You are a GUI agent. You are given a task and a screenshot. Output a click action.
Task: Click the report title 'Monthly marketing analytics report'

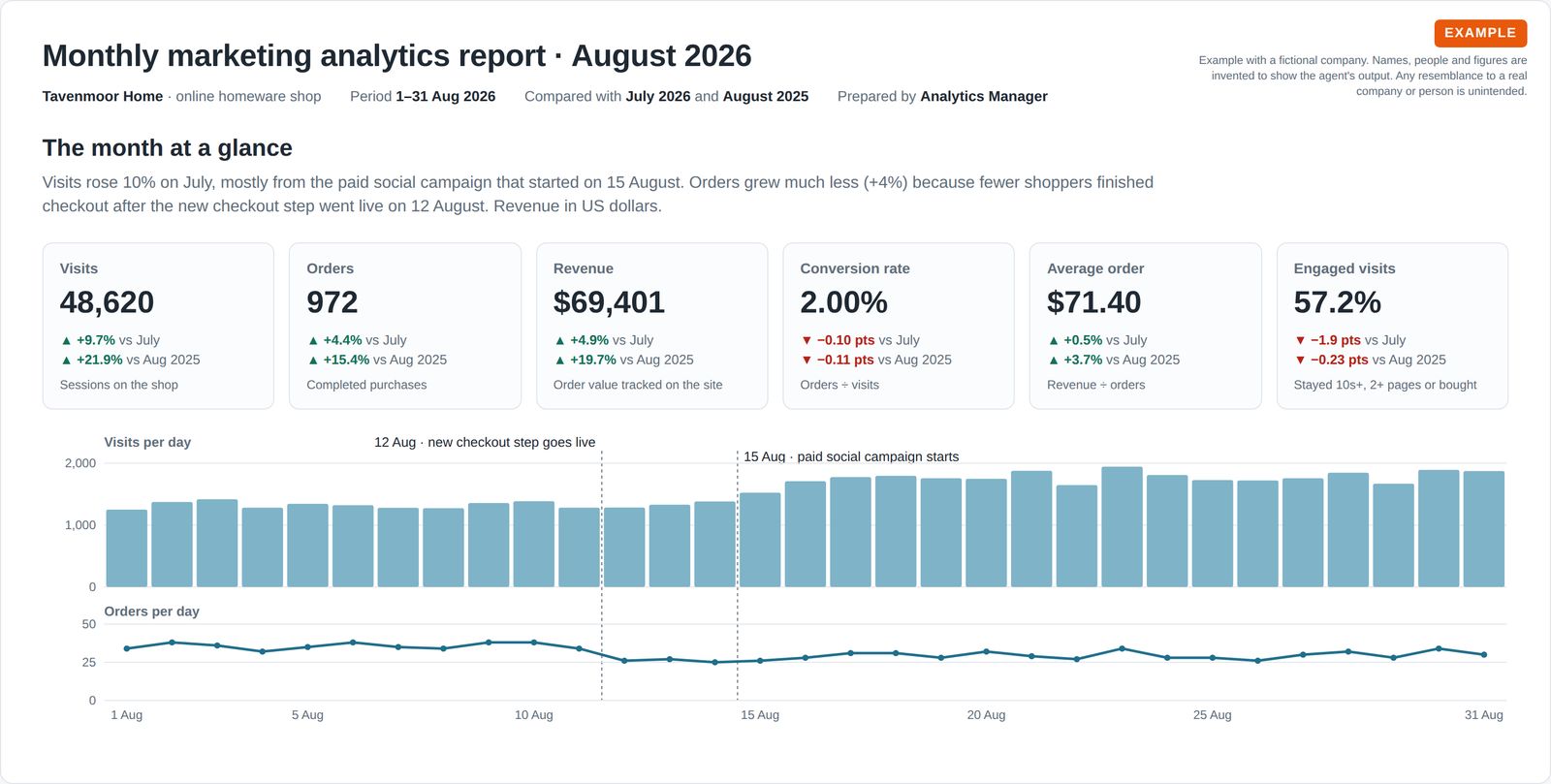(294, 55)
